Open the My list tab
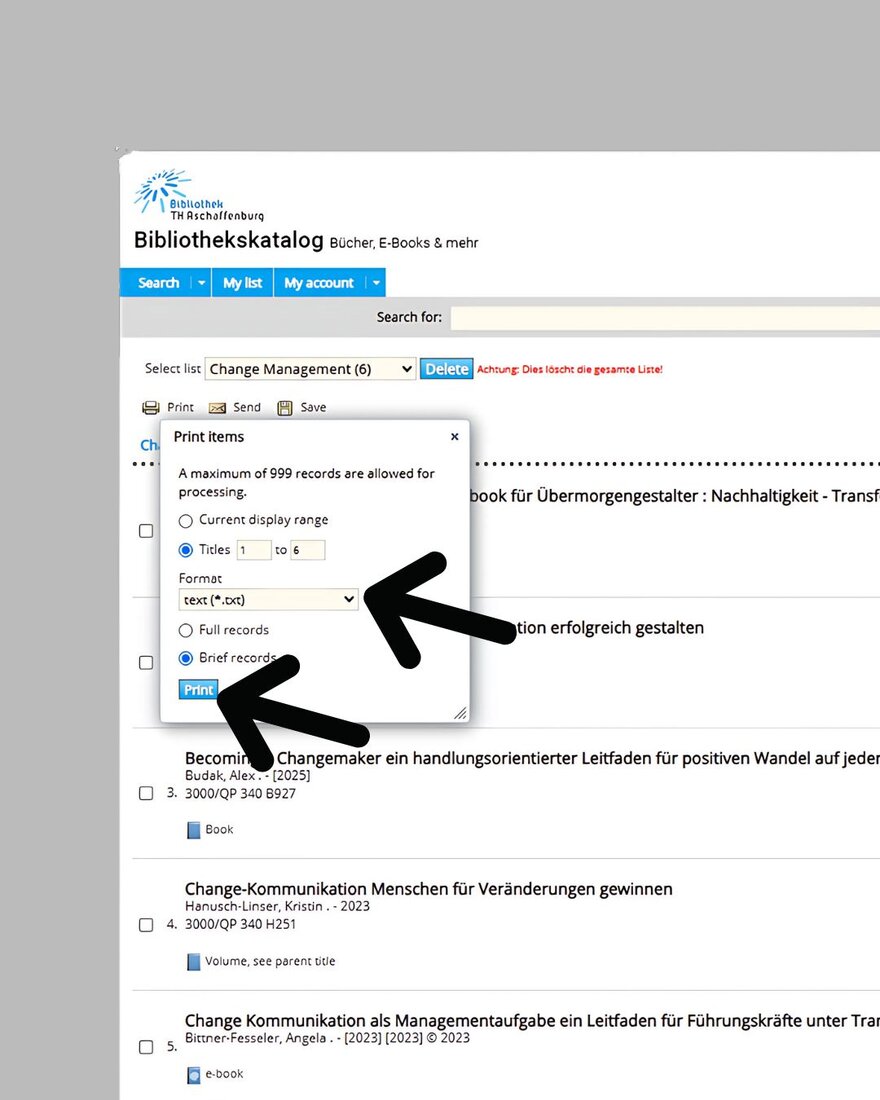Screen dimensions: 880x1100 242,283
